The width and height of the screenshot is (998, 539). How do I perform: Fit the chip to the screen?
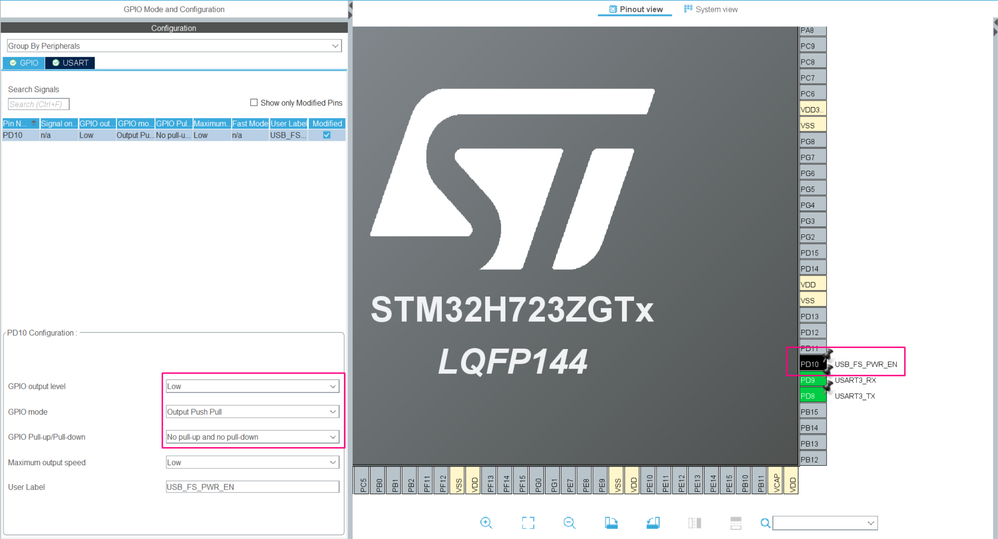(528, 522)
